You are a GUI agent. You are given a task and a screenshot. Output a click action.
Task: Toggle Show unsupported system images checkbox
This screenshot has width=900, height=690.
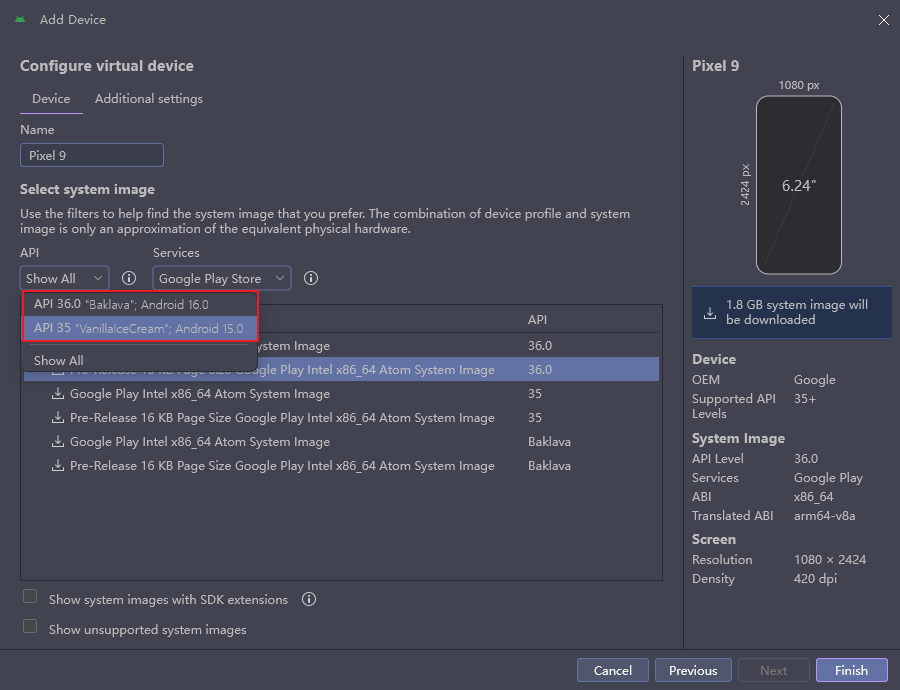[x=30, y=628]
